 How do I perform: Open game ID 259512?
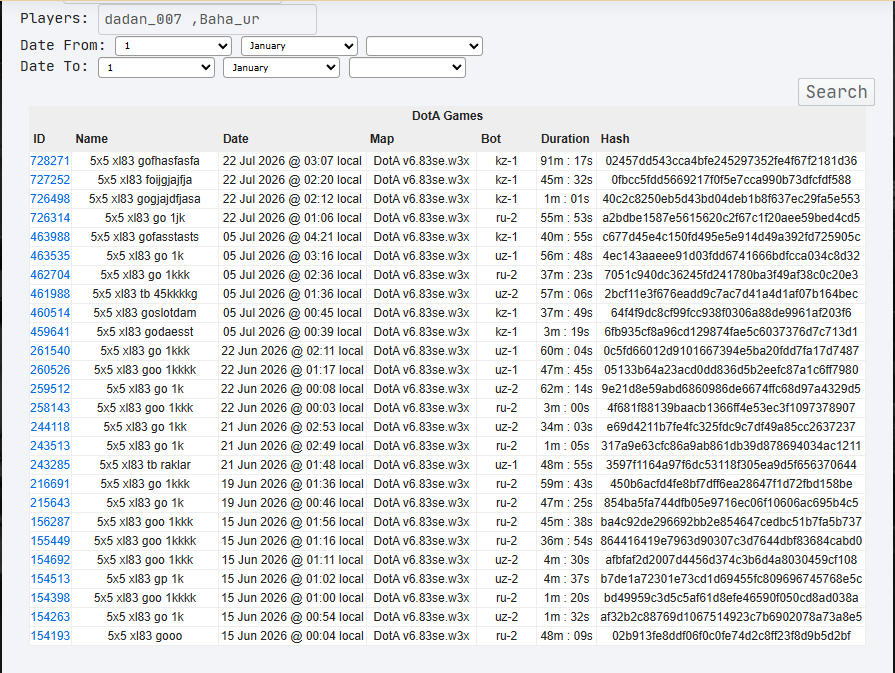point(50,389)
